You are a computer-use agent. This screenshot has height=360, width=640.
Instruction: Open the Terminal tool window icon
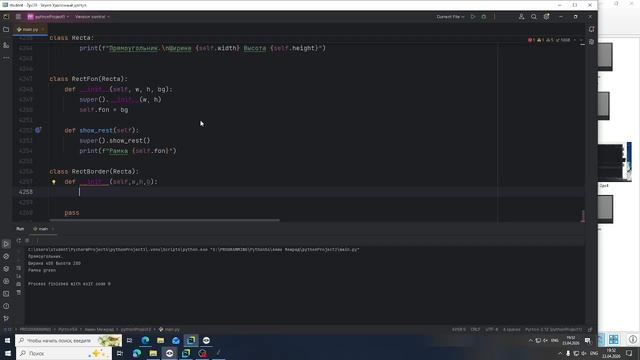[6, 293]
